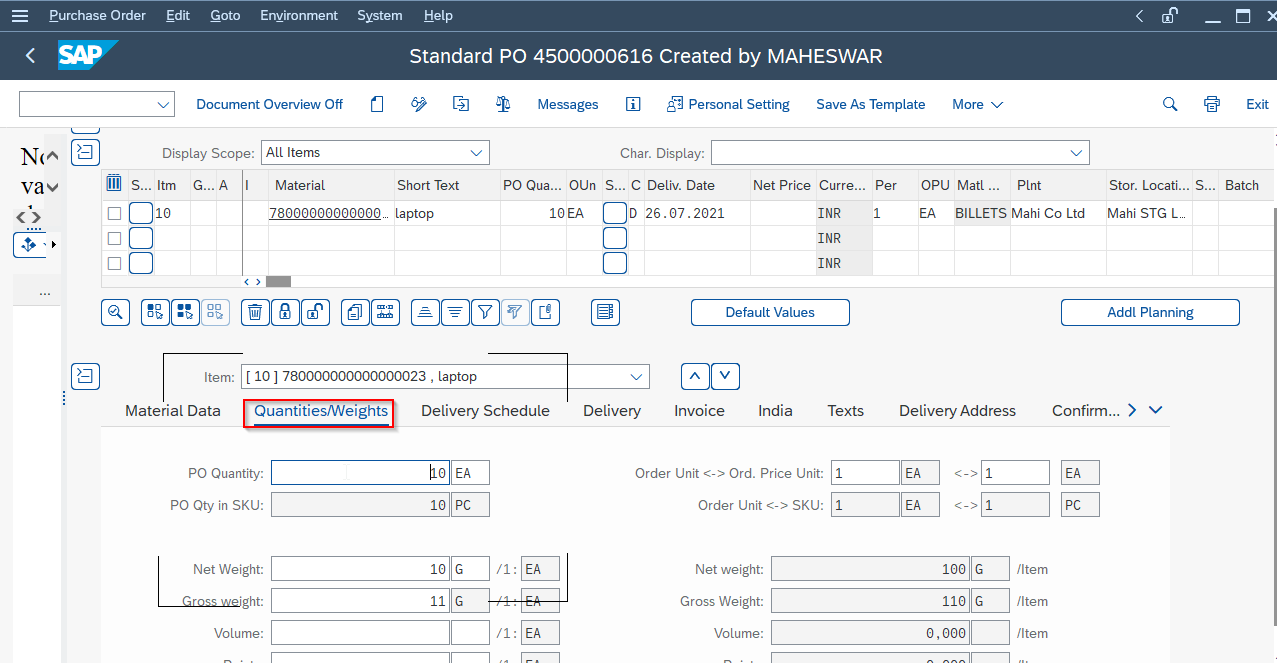Click the Copy item icon
Viewport: 1277px width, 663px height.
pos(355,312)
